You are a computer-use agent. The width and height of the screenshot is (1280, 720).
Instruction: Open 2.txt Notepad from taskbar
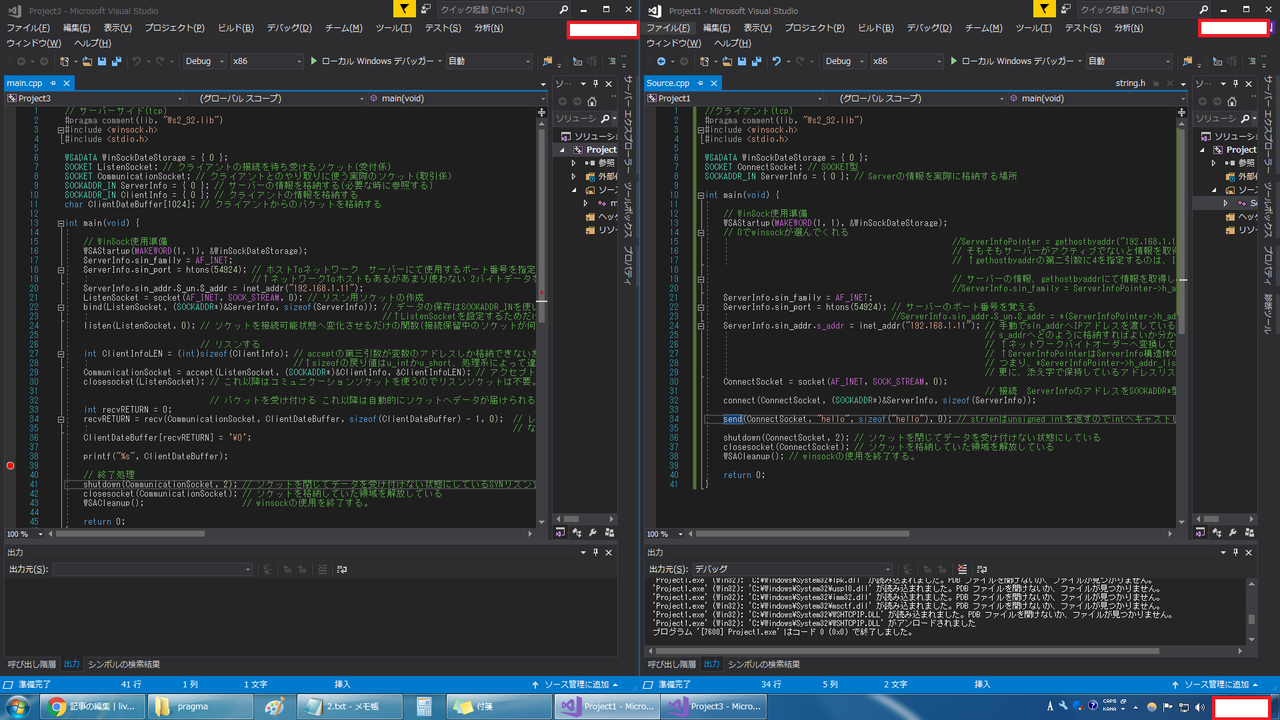(348, 706)
